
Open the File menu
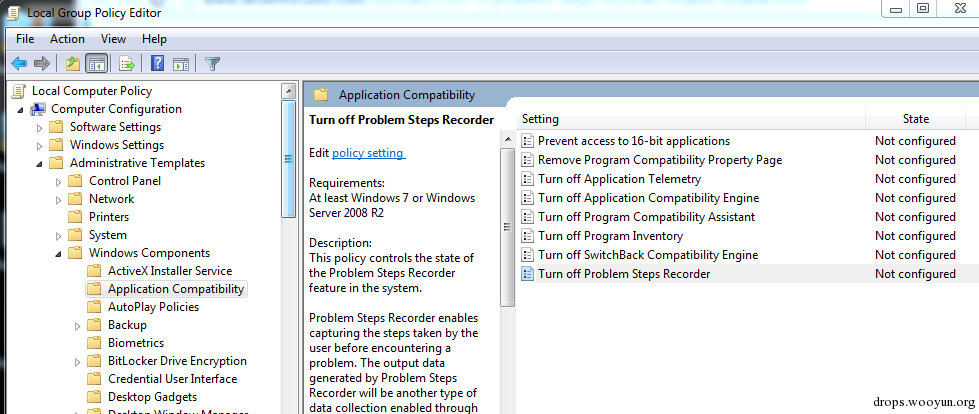tap(25, 39)
